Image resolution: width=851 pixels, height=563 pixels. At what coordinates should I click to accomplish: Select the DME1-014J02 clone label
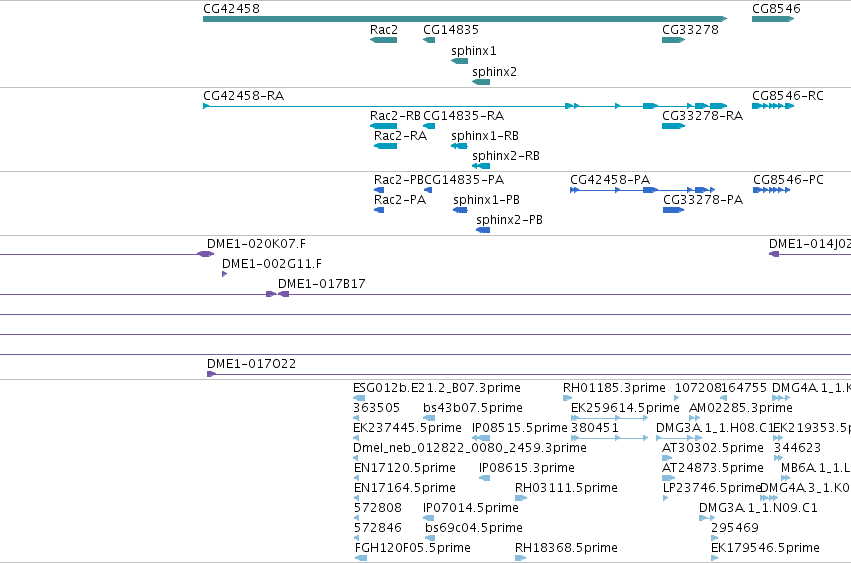coord(810,244)
